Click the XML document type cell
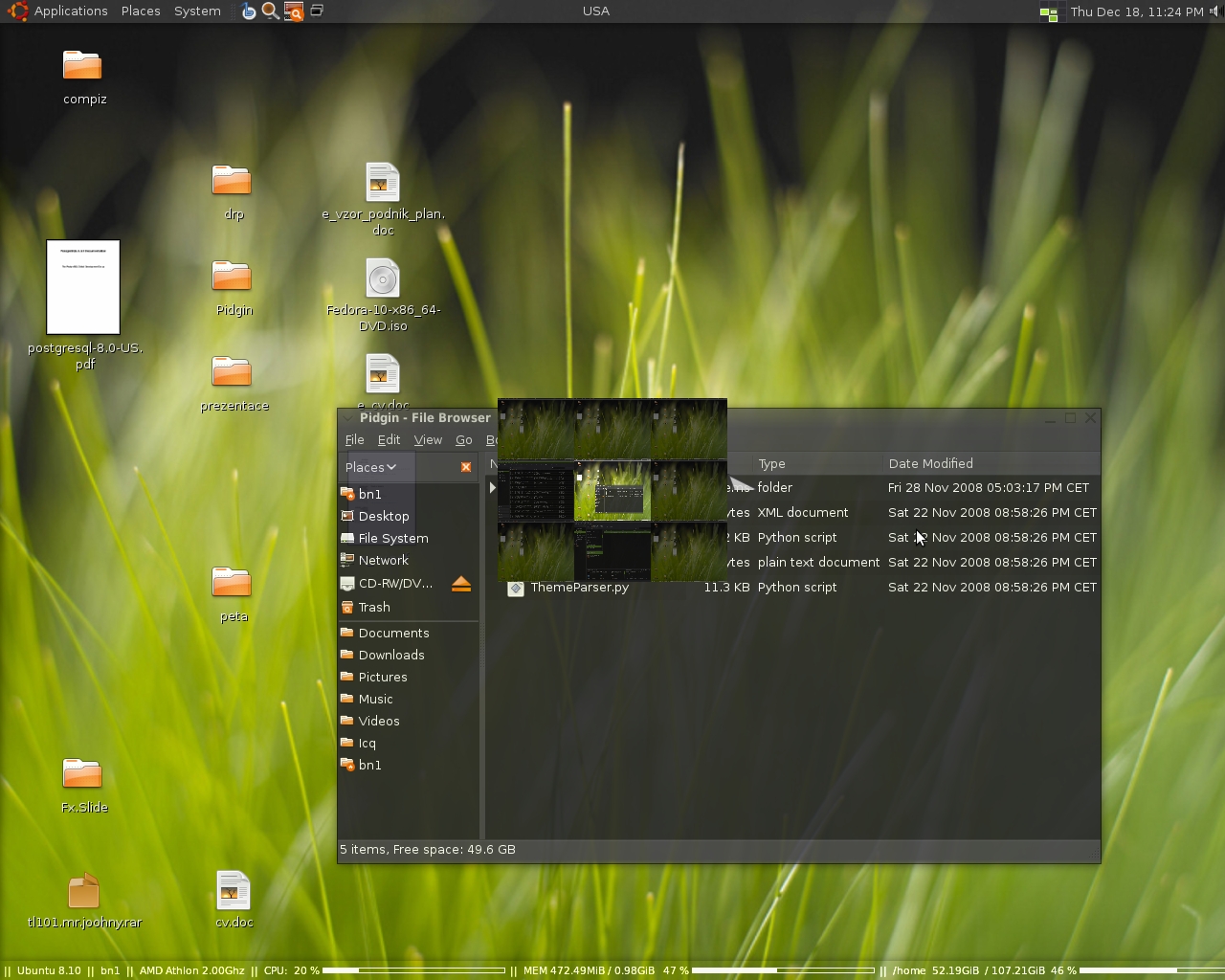Viewport: 1225px width, 980px height. (803, 512)
